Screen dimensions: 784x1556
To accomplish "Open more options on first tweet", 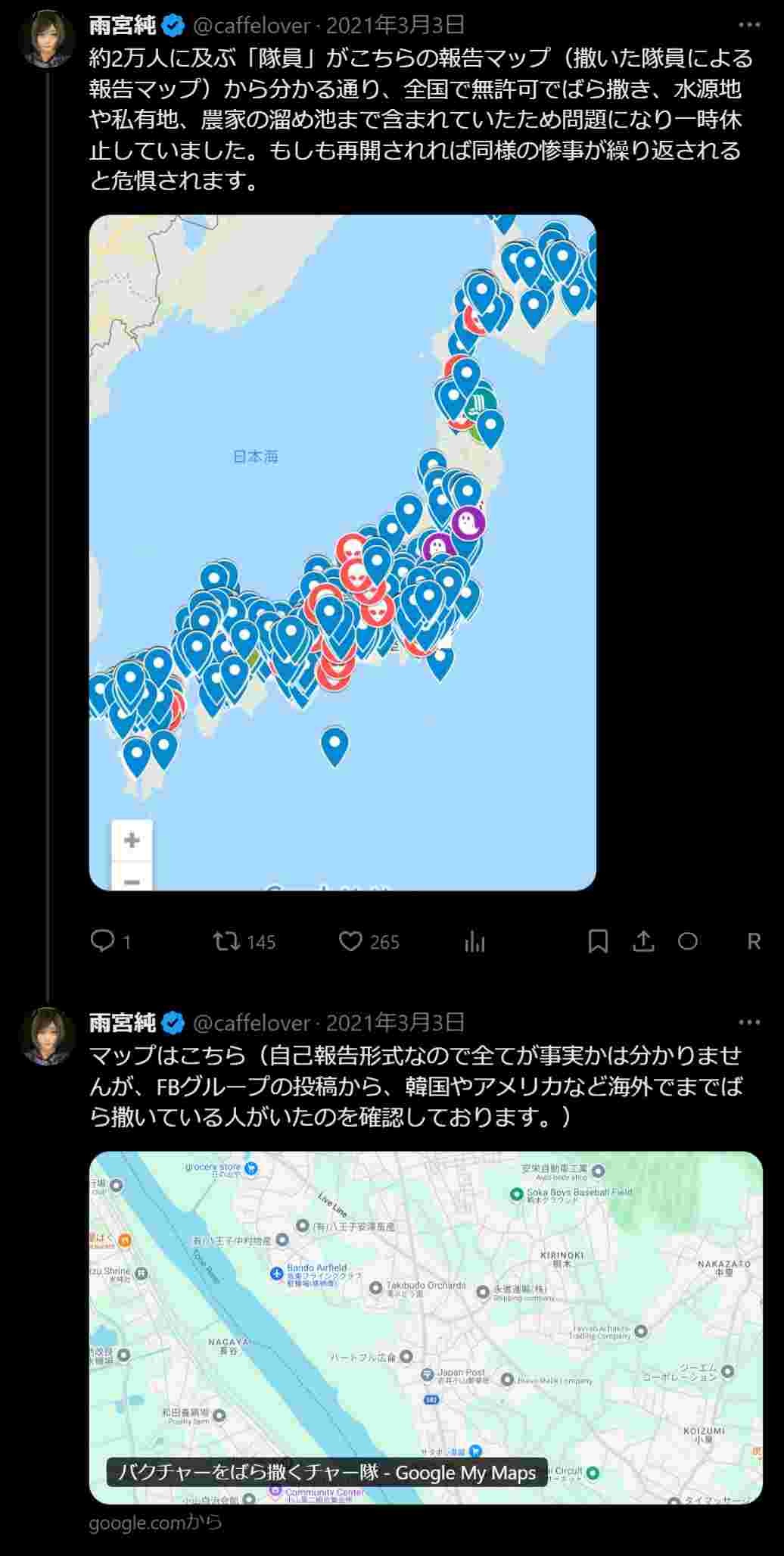I will (x=748, y=25).
